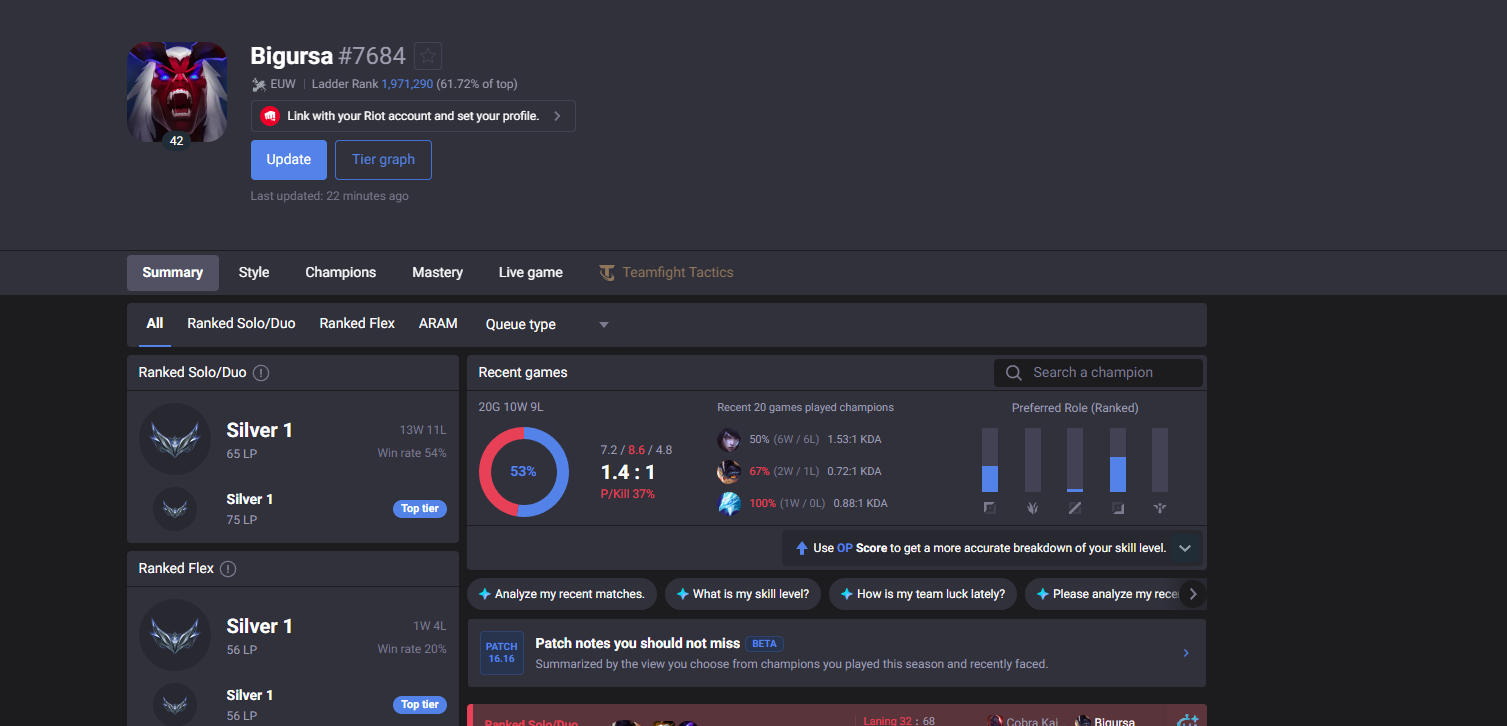Click the large Silver 1 emblem under Ranked Flex

click(175, 635)
